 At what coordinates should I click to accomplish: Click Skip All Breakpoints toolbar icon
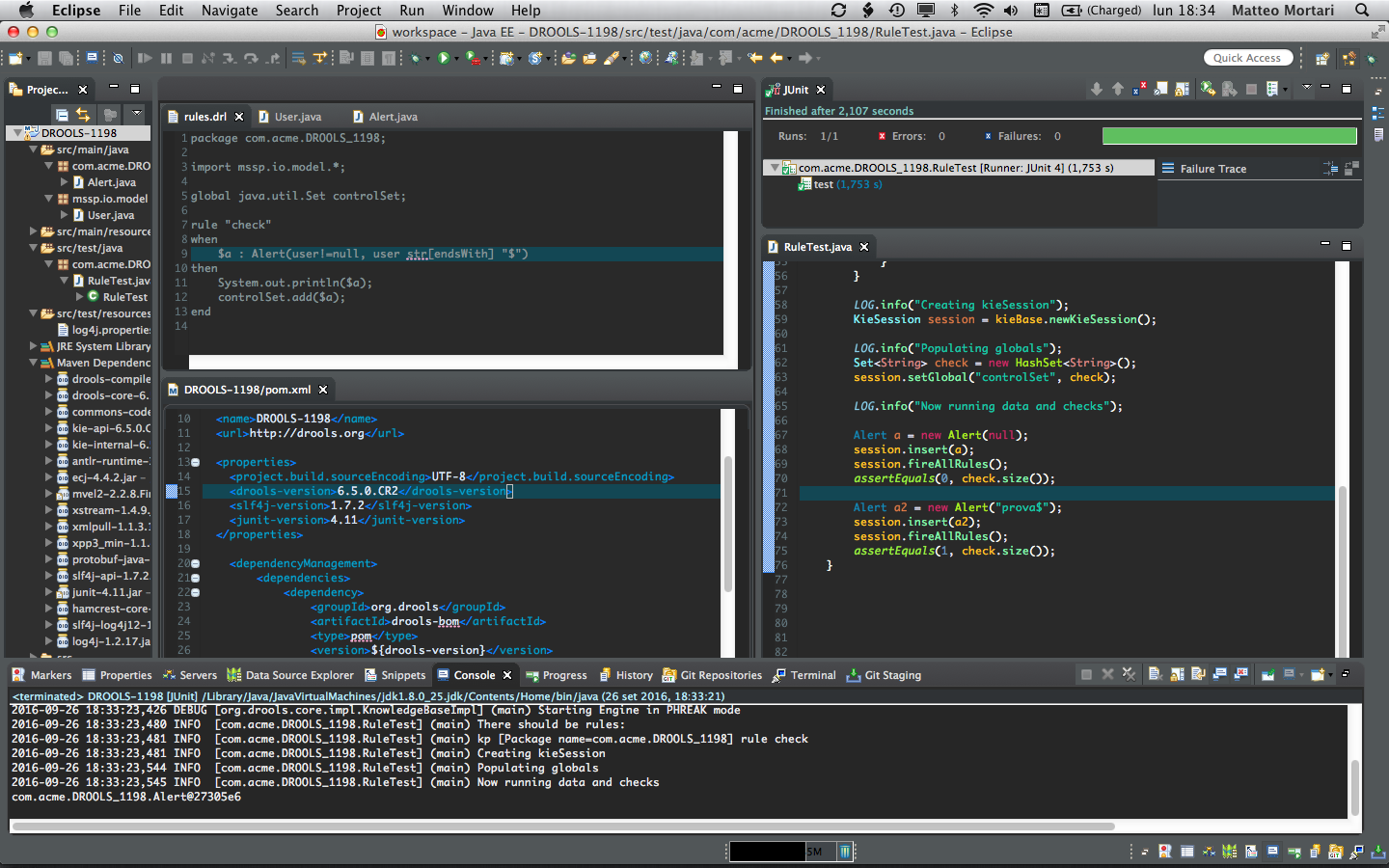[118, 59]
